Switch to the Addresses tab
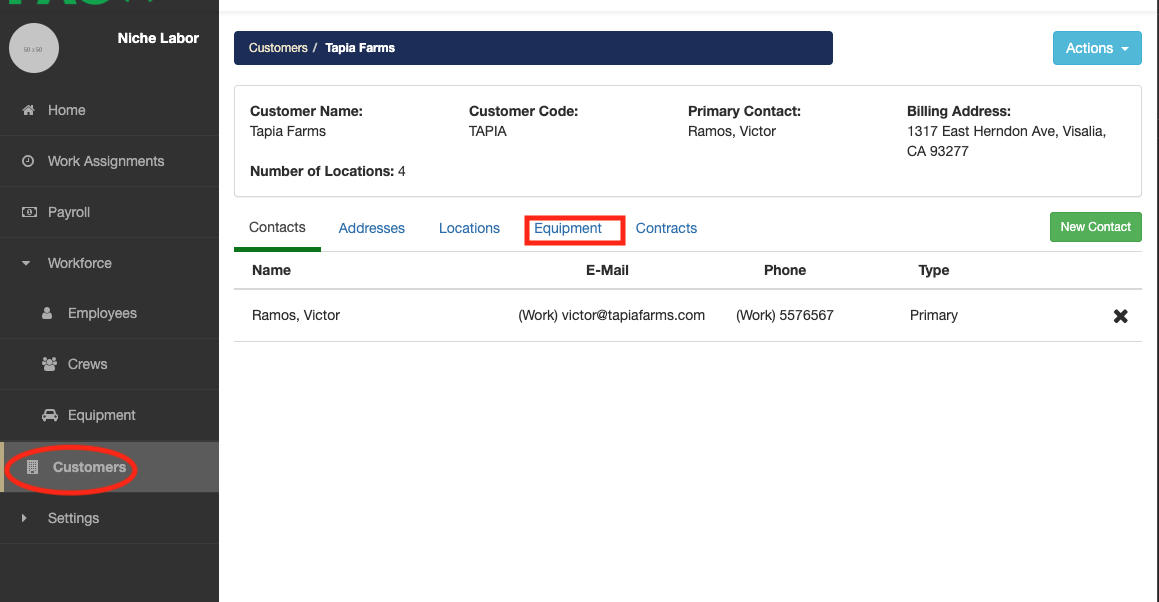The width and height of the screenshot is (1159, 602). point(371,228)
